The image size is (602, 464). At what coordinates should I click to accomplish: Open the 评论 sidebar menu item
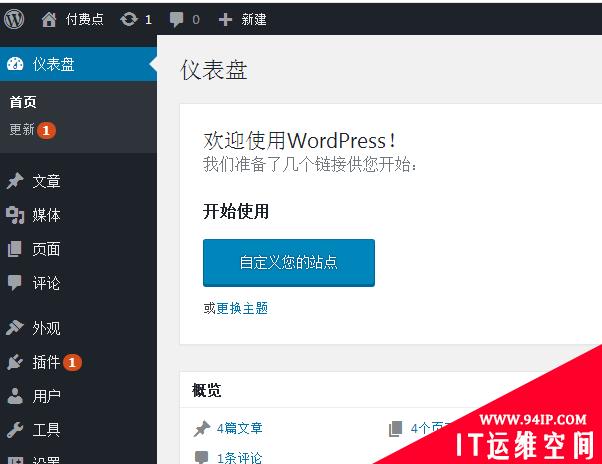click(46, 283)
